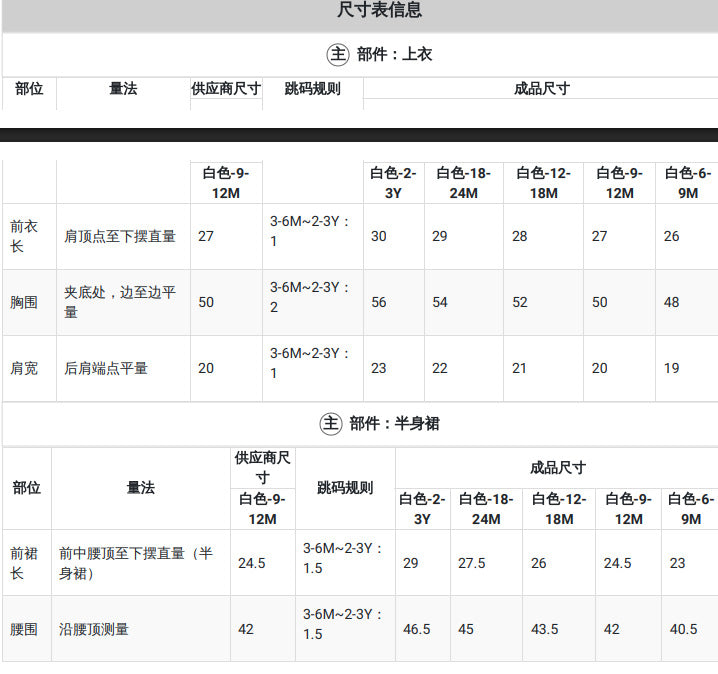Select the 部位 header in the 上衣 table
Screen dimensions: 718x674
(29, 88)
